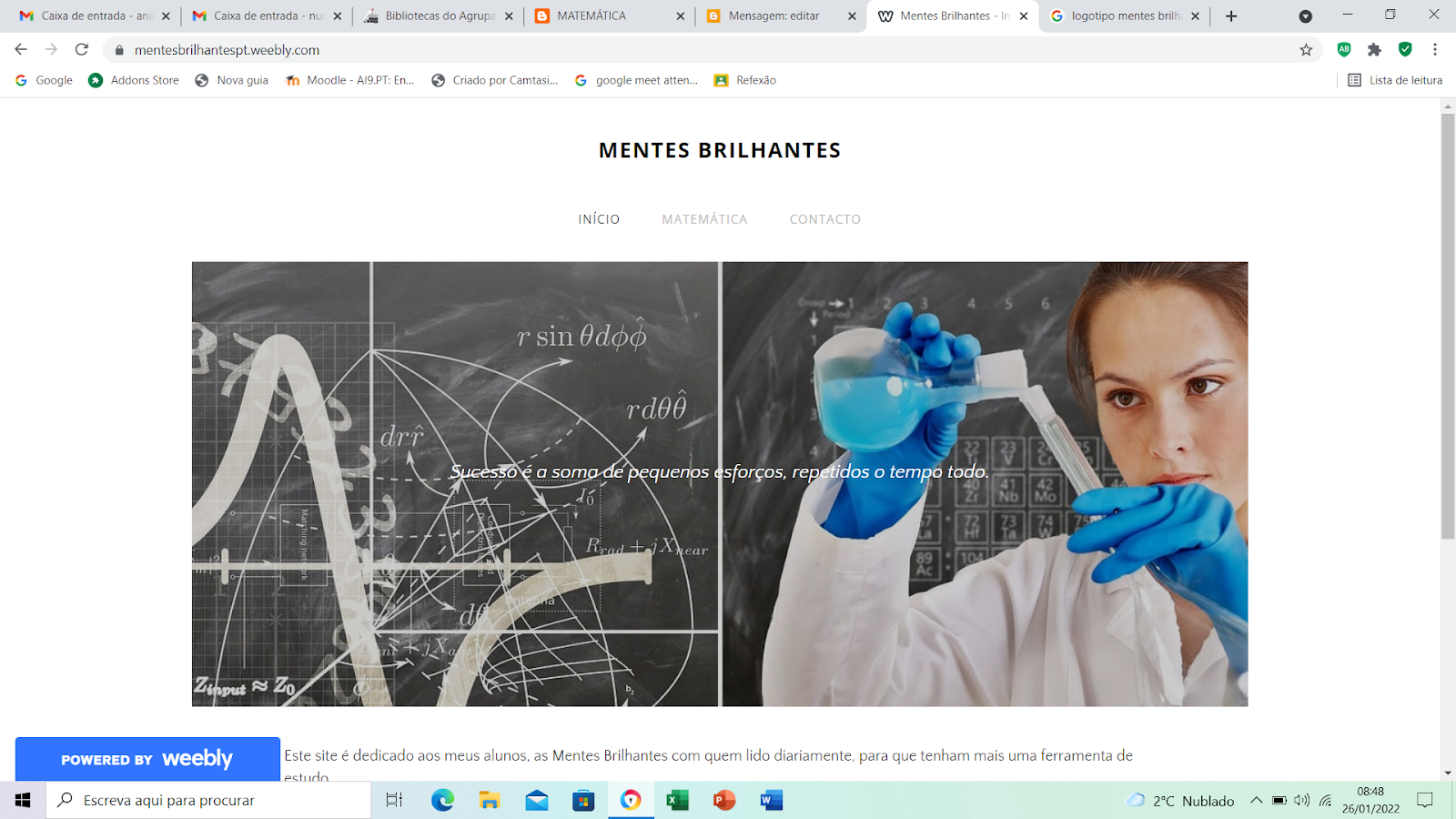Open the CONTACTO menu link
This screenshot has height=819, width=1456.
(x=825, y=219)
